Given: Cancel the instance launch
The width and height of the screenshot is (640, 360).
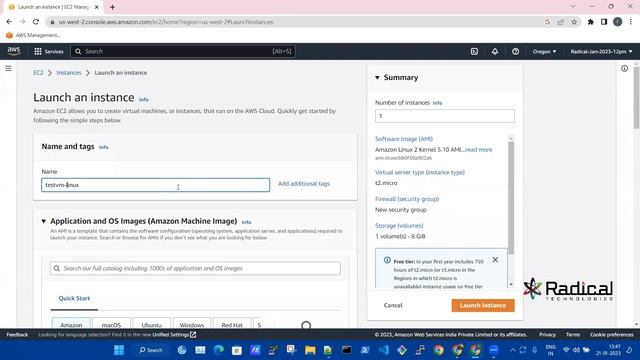Looking at the screenshot, I should [393, 305].
